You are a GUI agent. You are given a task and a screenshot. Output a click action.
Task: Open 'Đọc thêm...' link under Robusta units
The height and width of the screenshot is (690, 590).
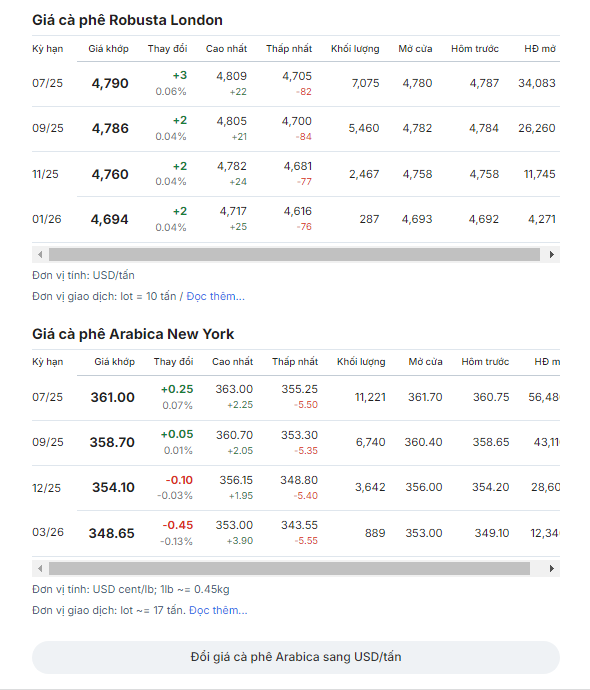pyautogui.click(x=216, y=297)
